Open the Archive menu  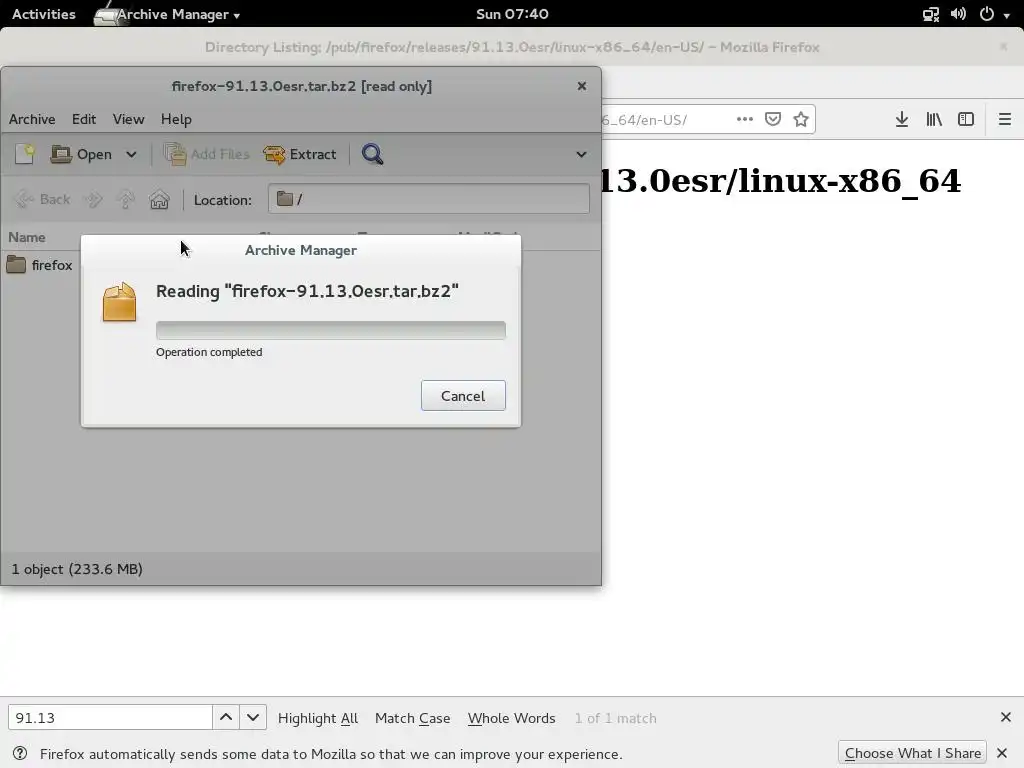point(32,119)
